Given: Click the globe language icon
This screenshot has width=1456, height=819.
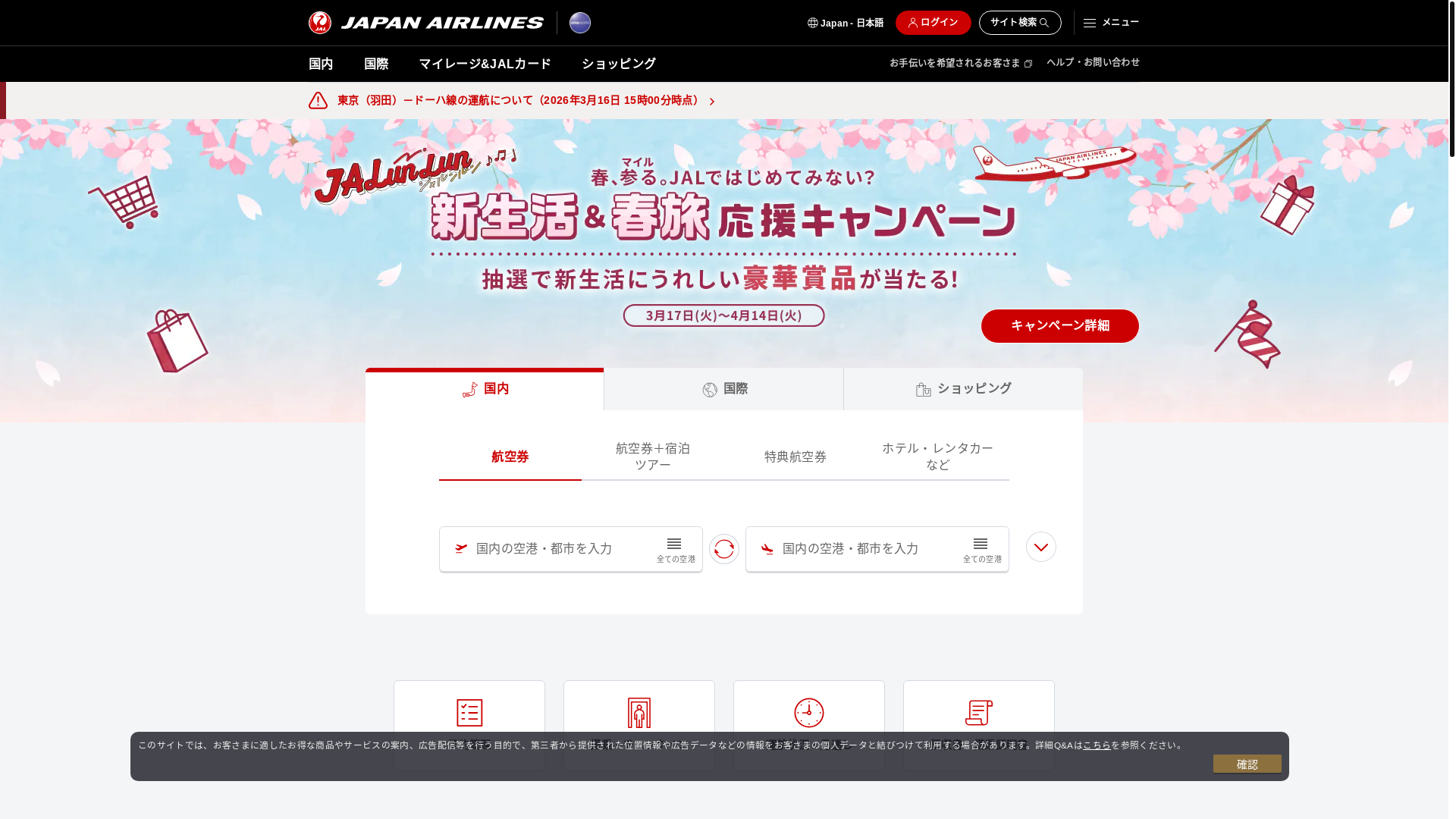Looking at the screenshot, I should [813, 23].
